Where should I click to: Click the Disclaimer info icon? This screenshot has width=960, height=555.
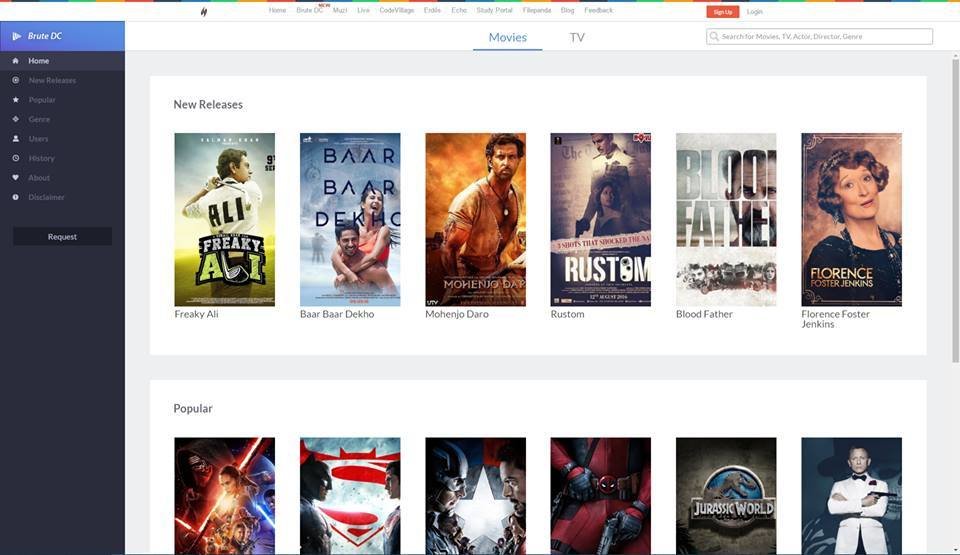point(15,197)
